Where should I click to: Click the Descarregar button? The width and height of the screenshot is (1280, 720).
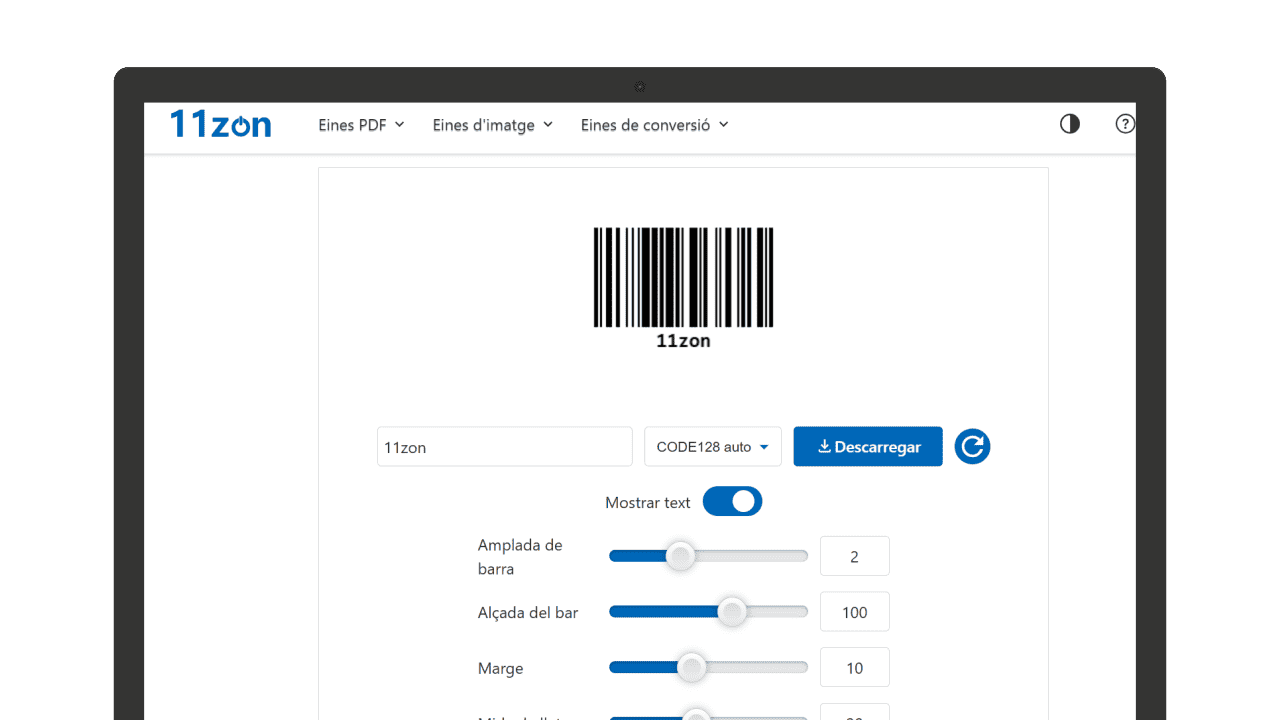(x=868, y=446)
